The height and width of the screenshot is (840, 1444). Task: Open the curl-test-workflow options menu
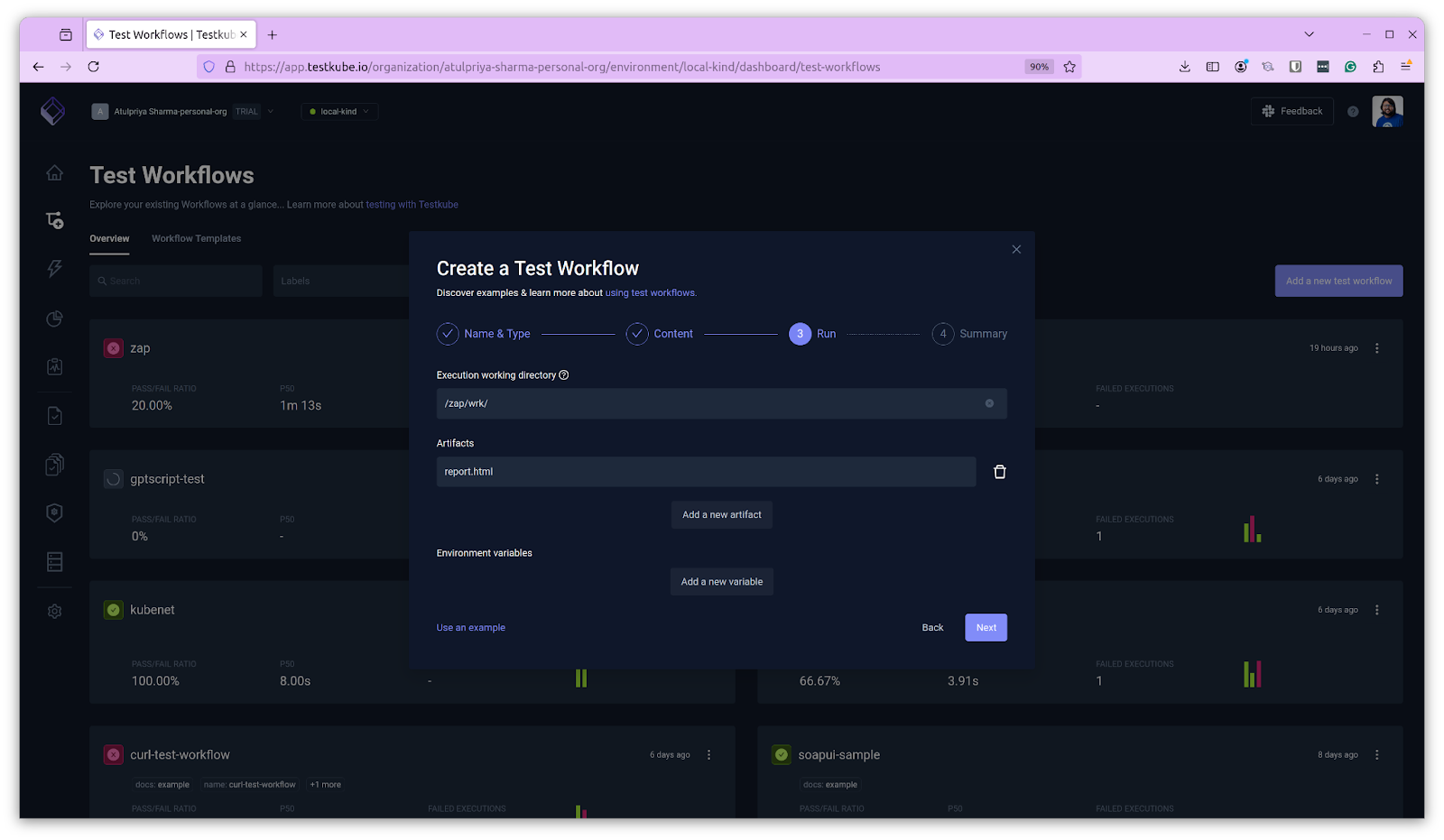(x=708, y=755)
